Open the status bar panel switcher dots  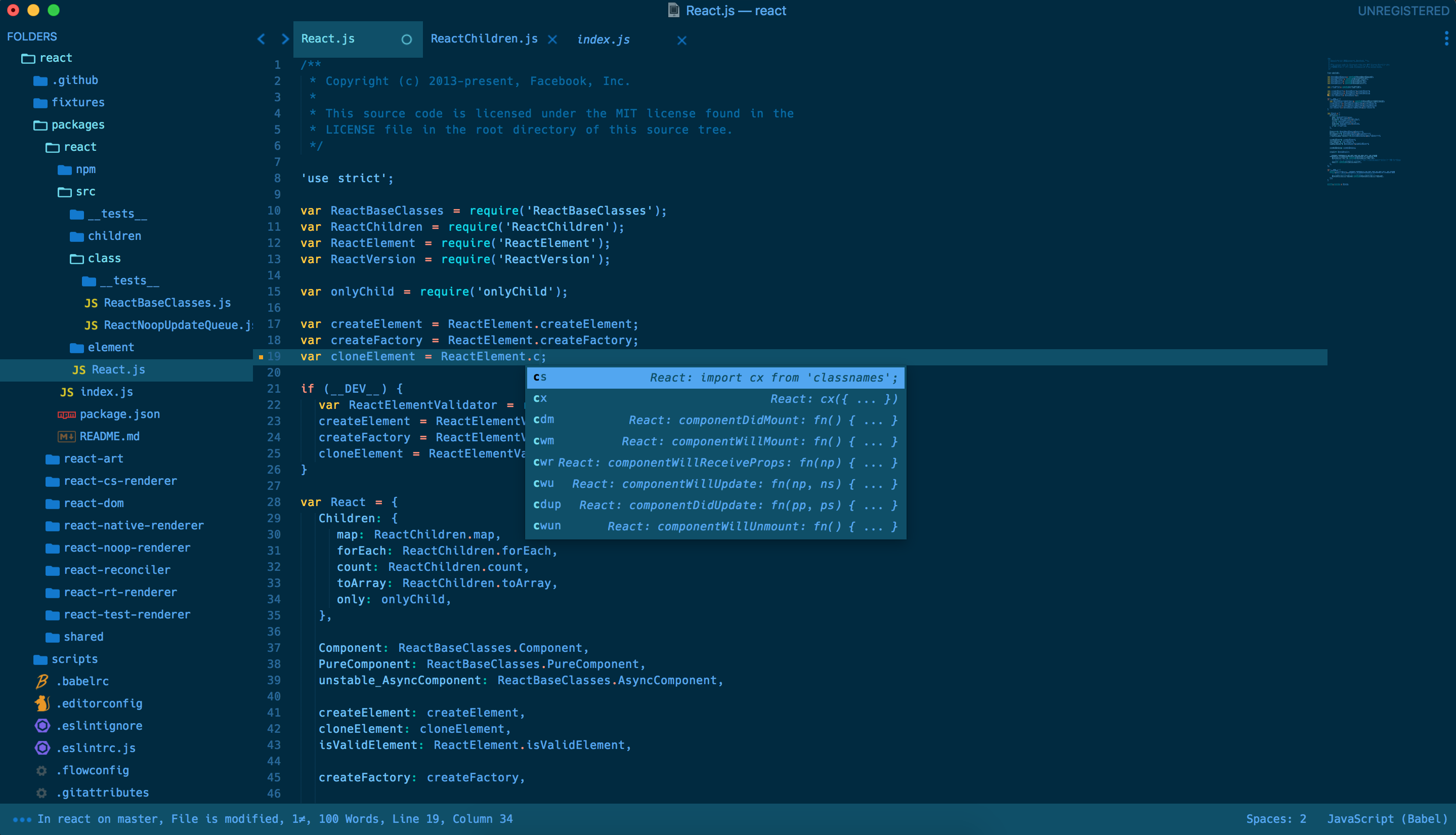22,819
